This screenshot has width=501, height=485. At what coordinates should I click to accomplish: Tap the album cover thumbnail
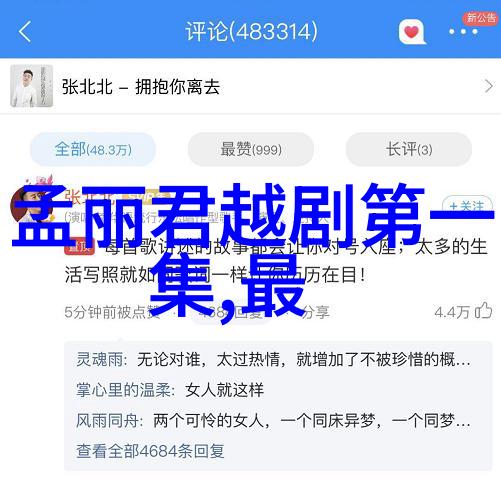32,86
